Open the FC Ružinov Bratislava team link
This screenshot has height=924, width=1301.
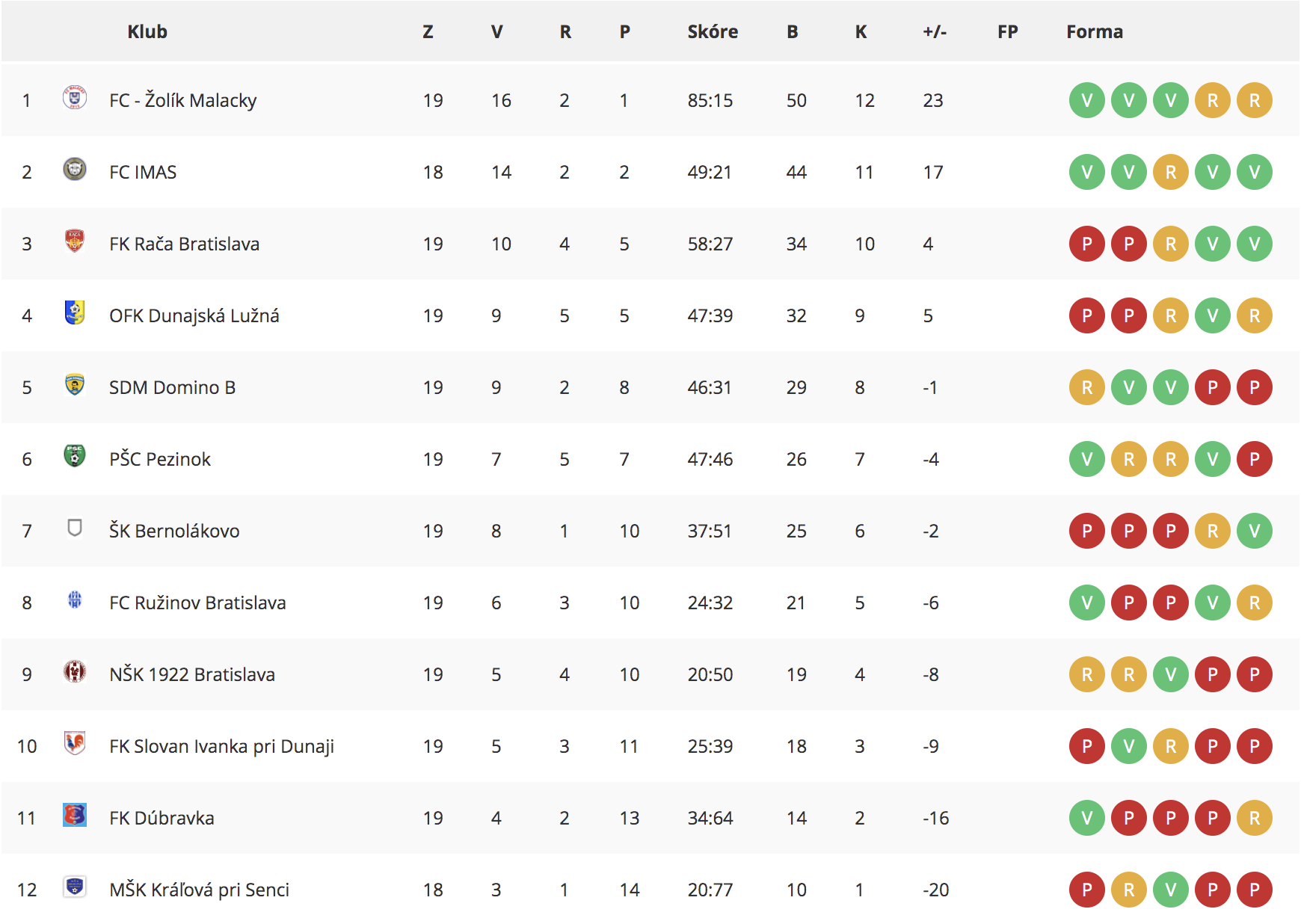coord(197,603)
